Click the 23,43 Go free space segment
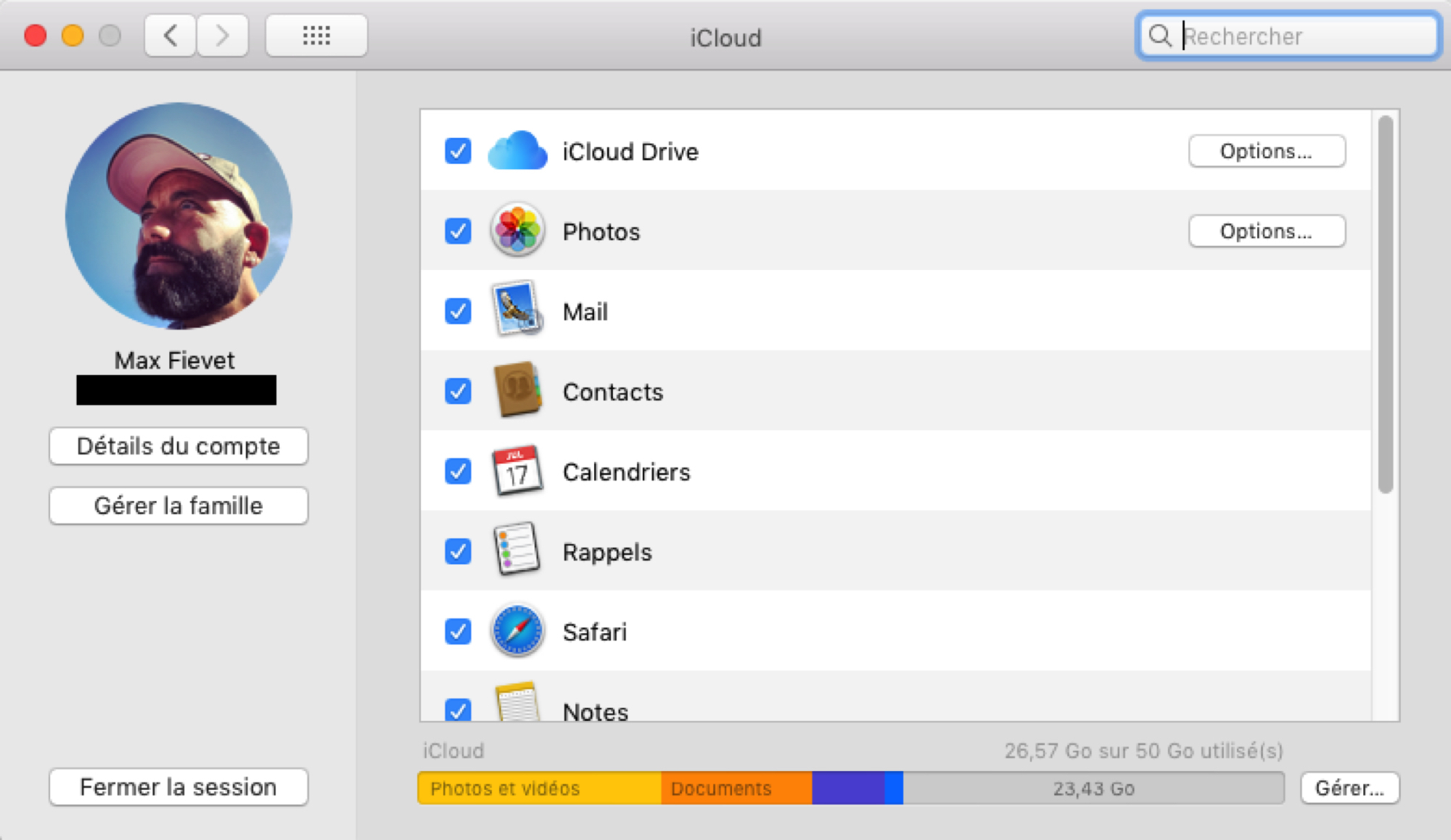 (x=1093, y=788)
